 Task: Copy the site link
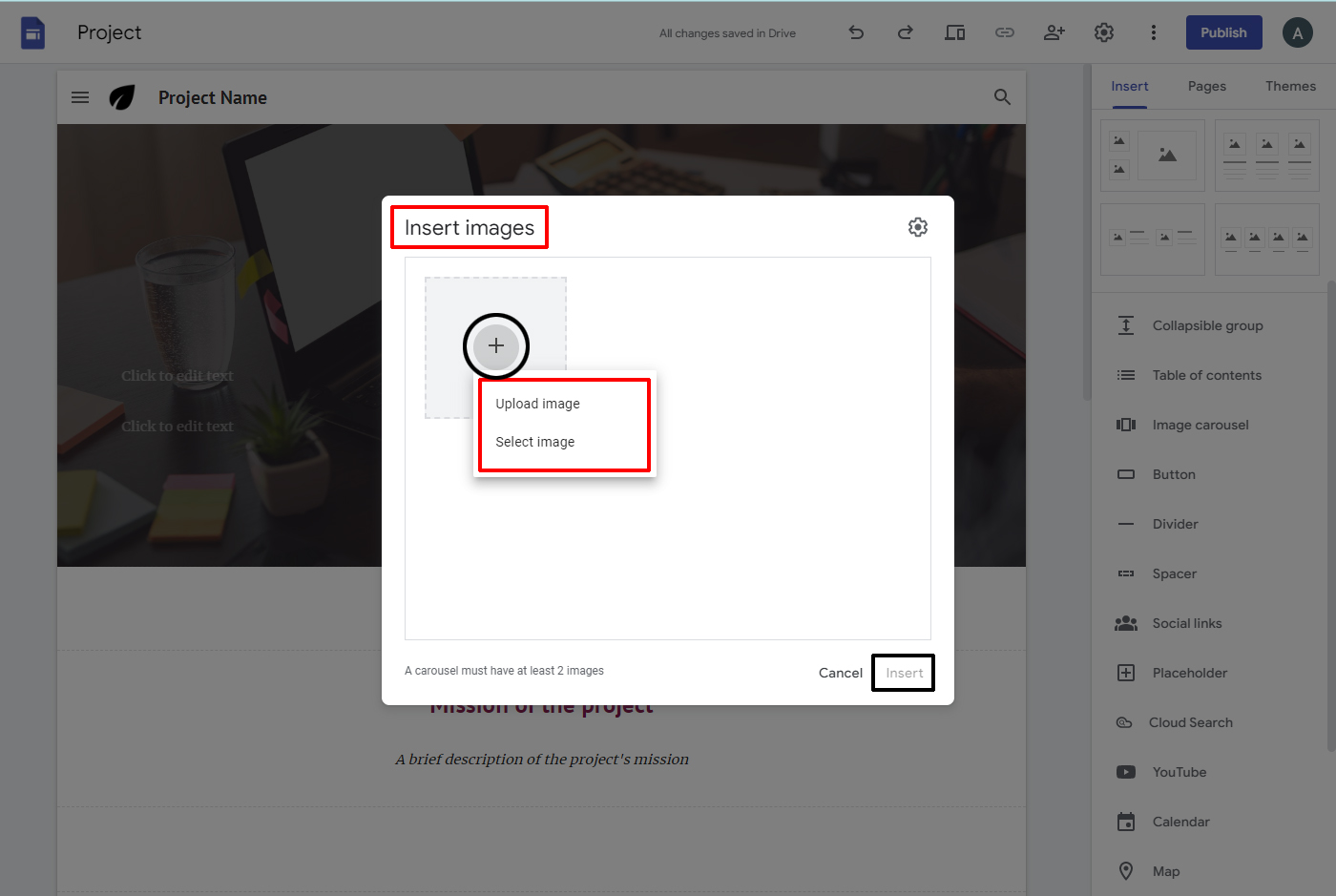(1004, 32)
